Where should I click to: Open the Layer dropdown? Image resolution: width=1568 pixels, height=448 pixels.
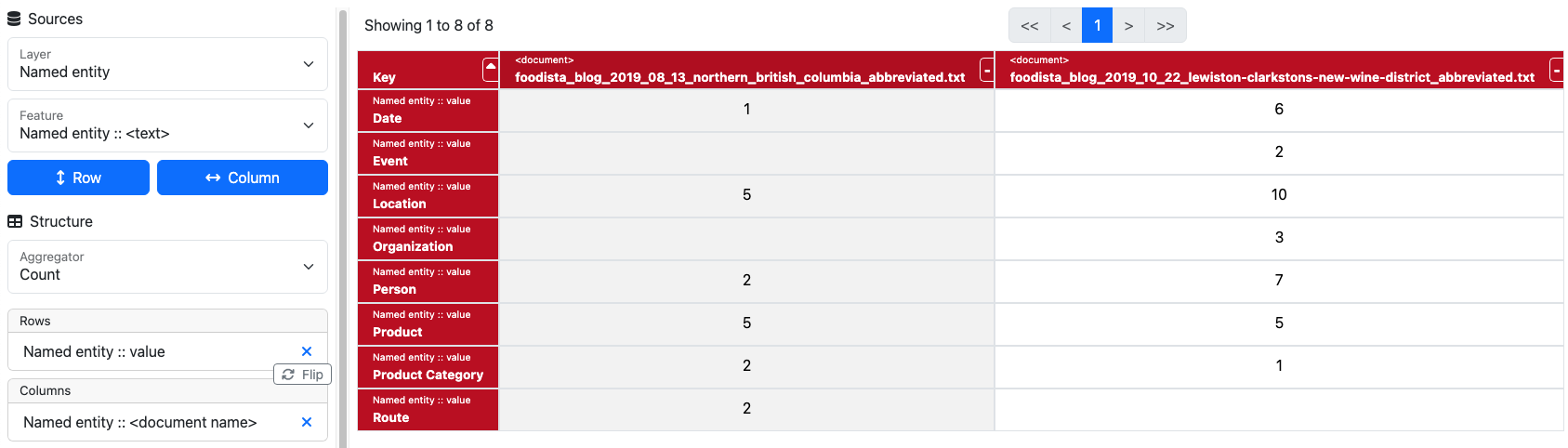[x=167, y=64]
